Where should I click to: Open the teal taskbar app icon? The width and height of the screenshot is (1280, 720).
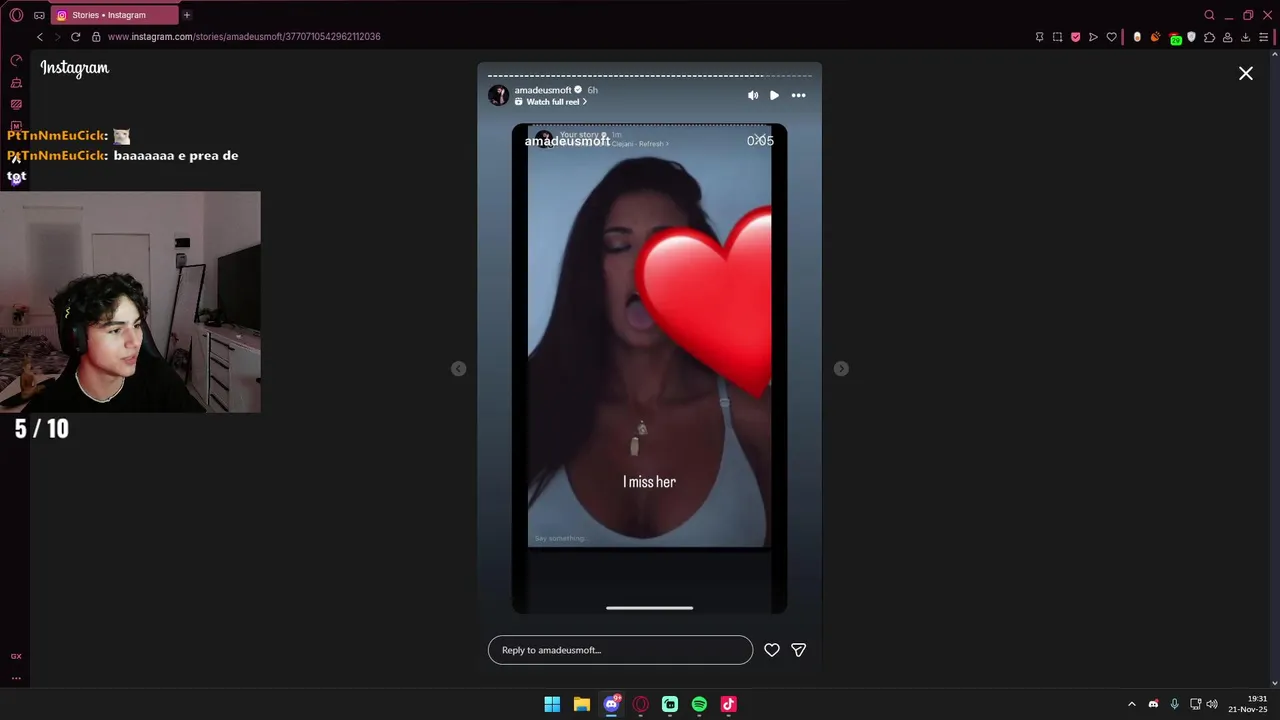click(x=670, y=704)
